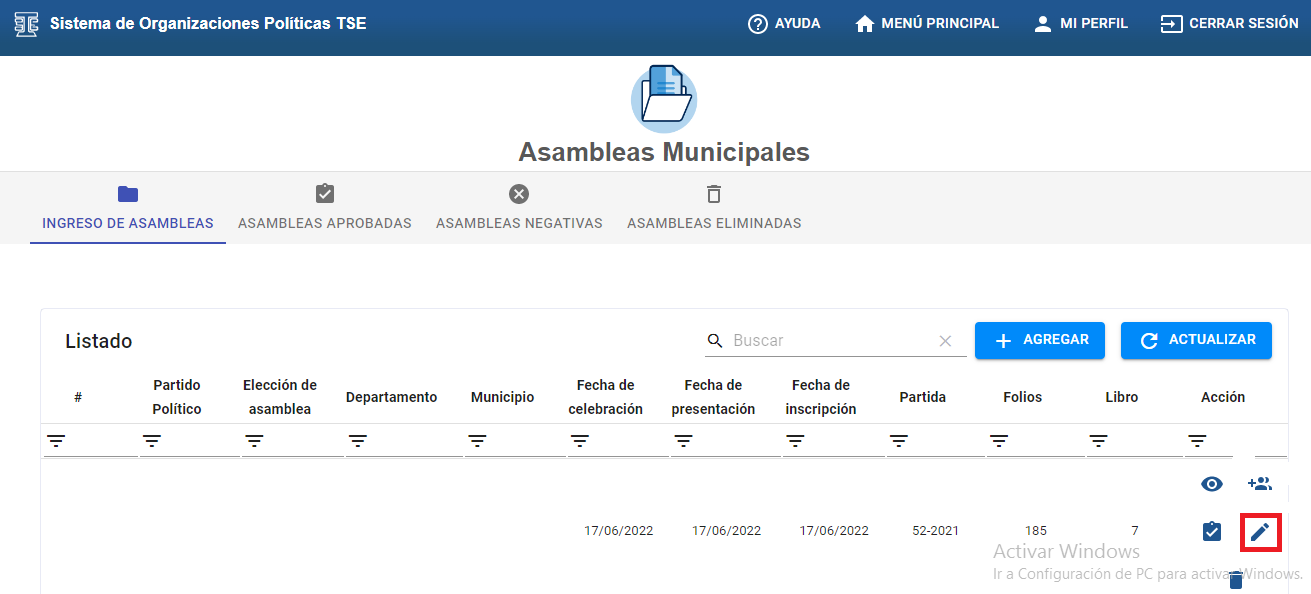Open the filter under Elección de asamblea column
The width and height of the screenshot is (1311, 594).
pos(255,441)
